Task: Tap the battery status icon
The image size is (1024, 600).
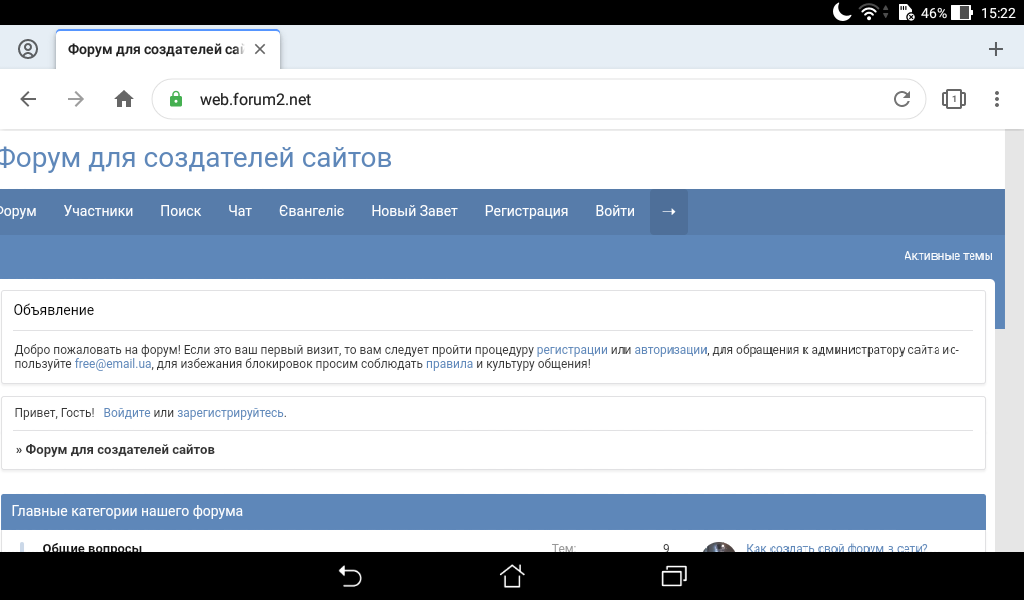Action: 961,12
